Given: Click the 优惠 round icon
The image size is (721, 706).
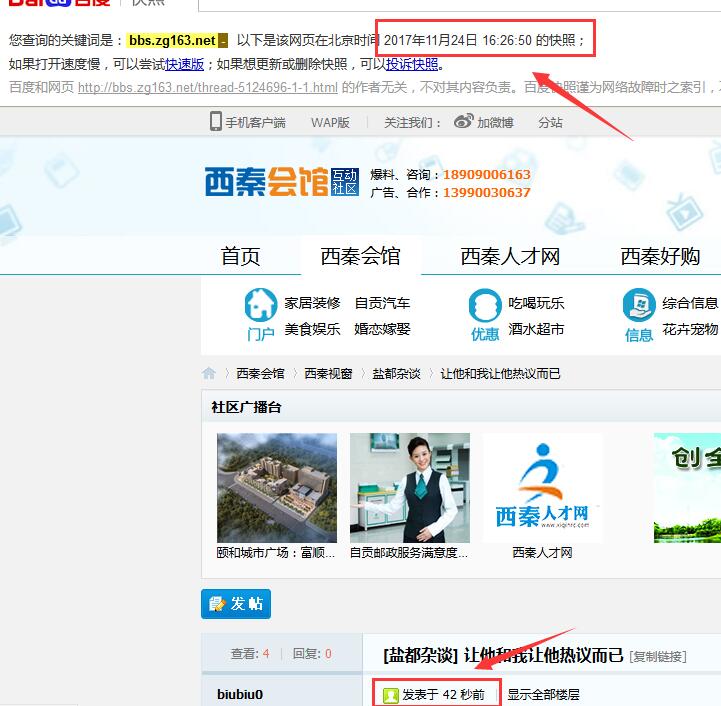Looking at the screenshot, I should (485, 305).
